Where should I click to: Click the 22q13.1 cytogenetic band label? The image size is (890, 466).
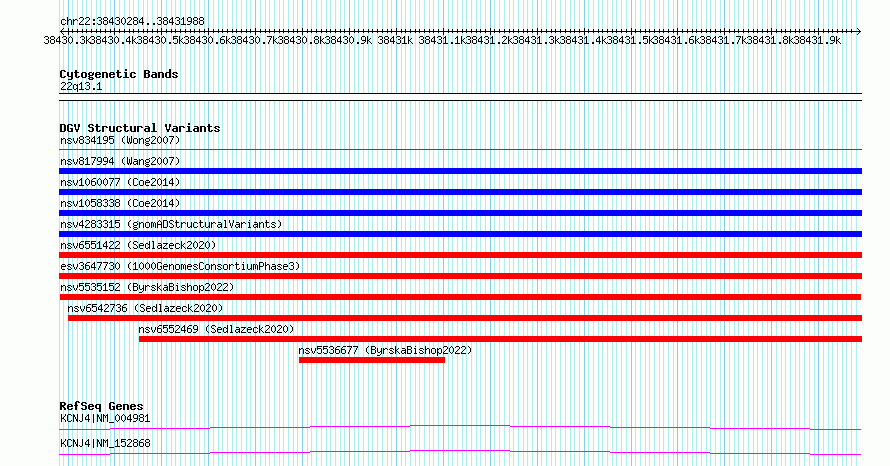coord(81,86)
